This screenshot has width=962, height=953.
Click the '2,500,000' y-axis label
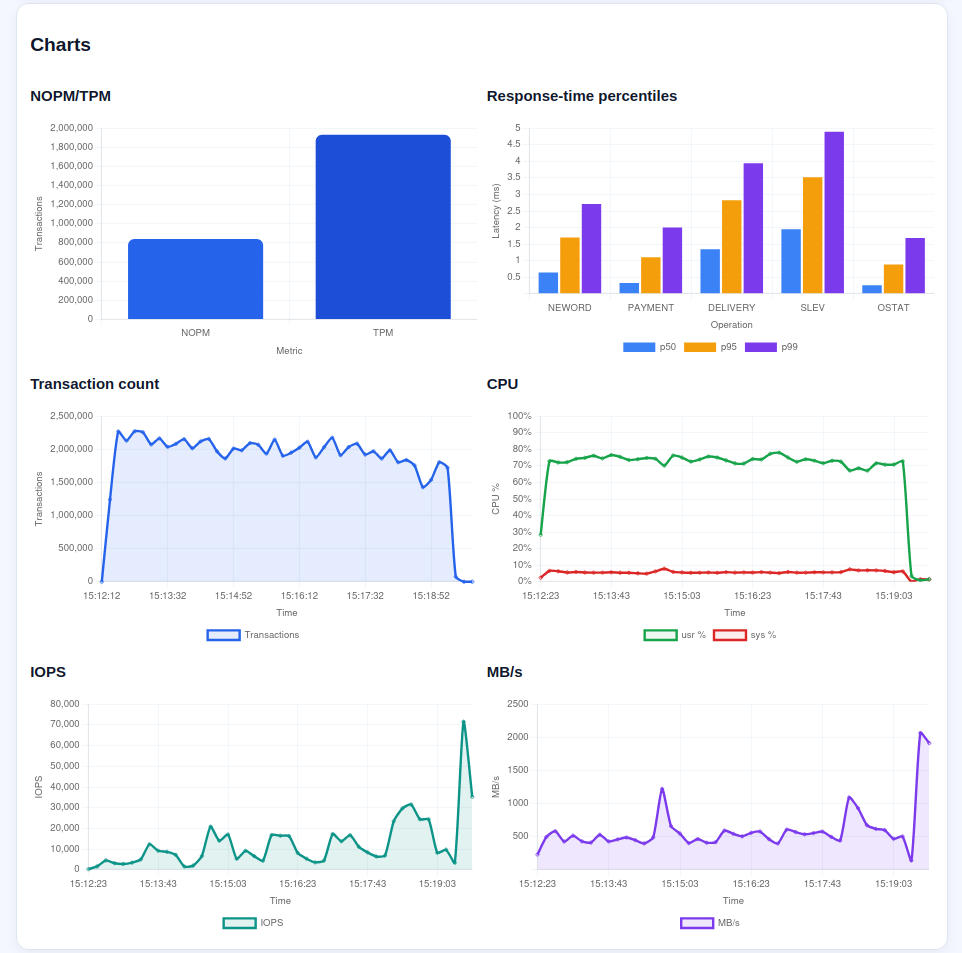[x=72, y=416]
